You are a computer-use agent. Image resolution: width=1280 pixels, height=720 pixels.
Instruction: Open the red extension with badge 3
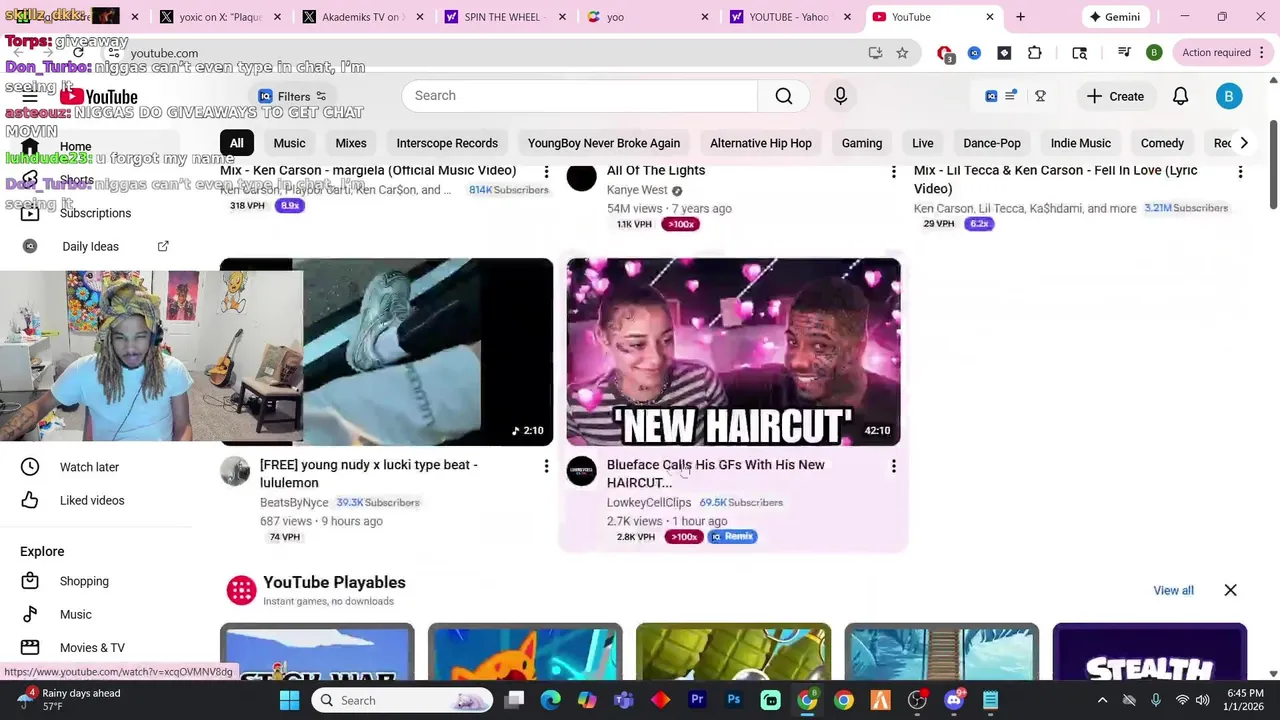[x=945, y=53]
